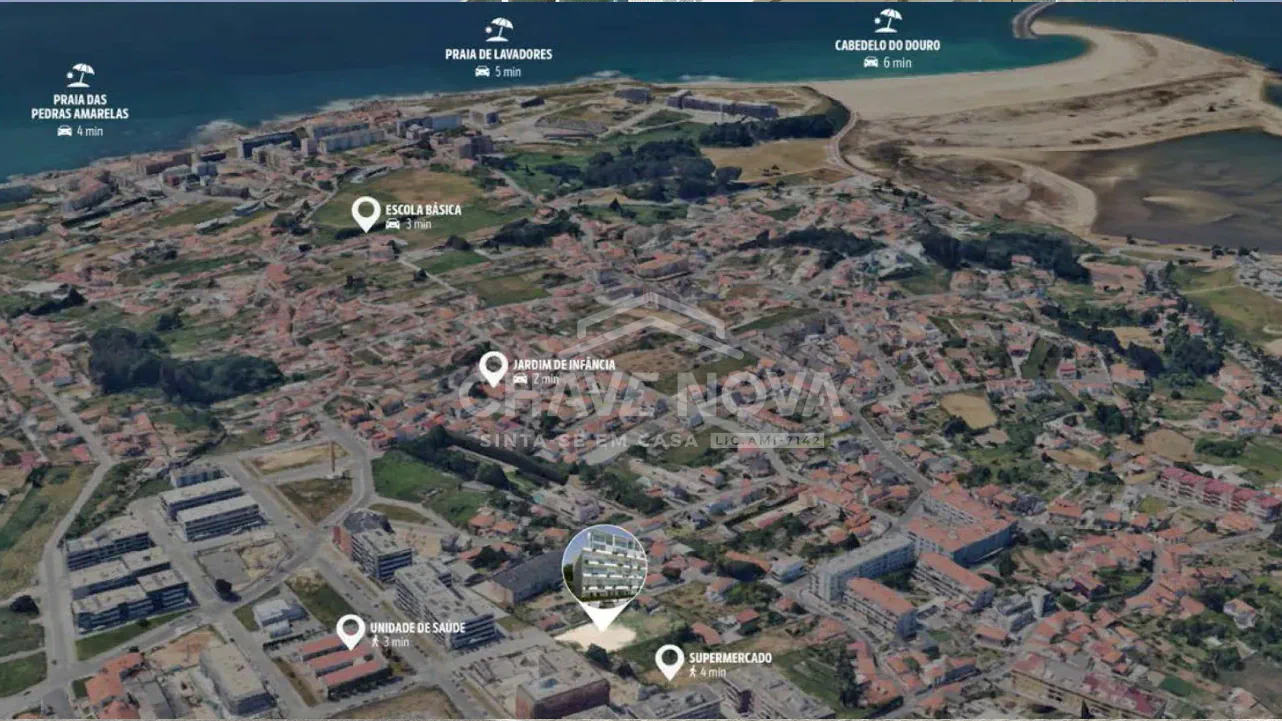Click the 'PRAIA DE LAVADORES' label

pos(499,54)
